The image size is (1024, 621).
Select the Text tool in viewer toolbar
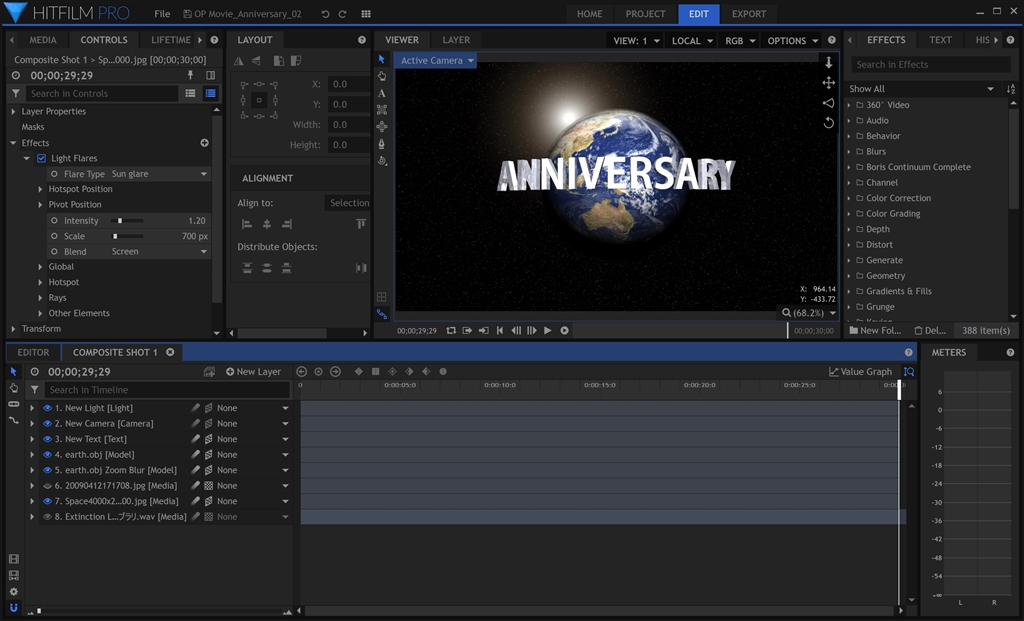(x=382, y=93)
